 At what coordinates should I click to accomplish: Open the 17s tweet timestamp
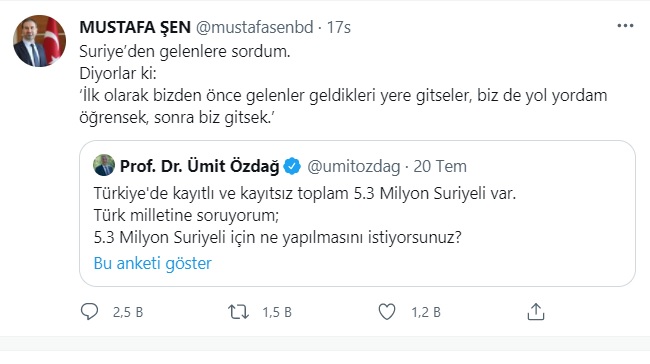point(339,27)
